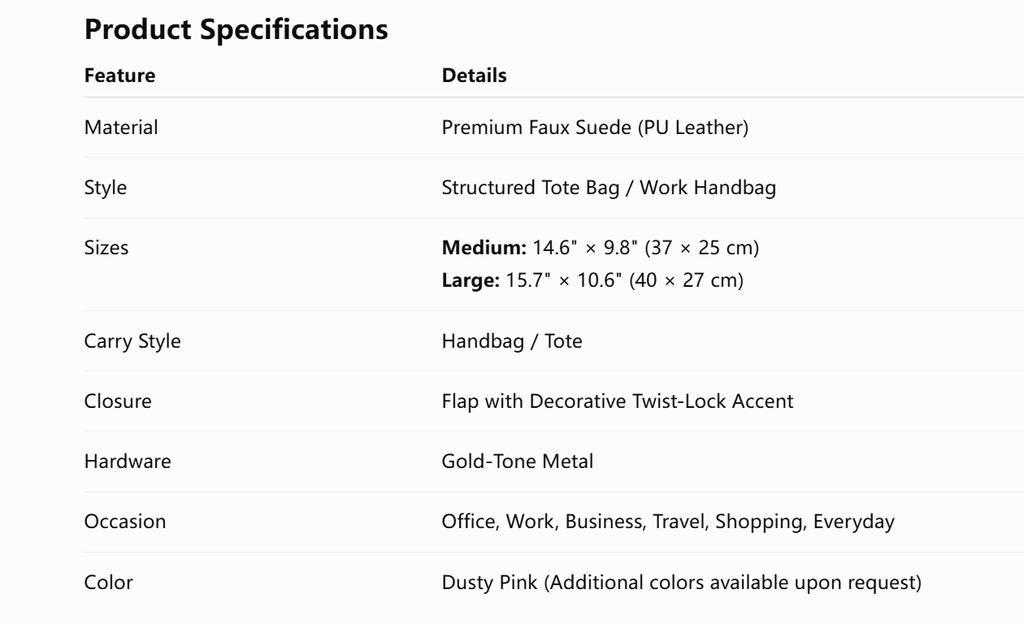Screen dimensions: 1024x624
Task: Click the Large size dimensions line
Action: coord(592,281)
